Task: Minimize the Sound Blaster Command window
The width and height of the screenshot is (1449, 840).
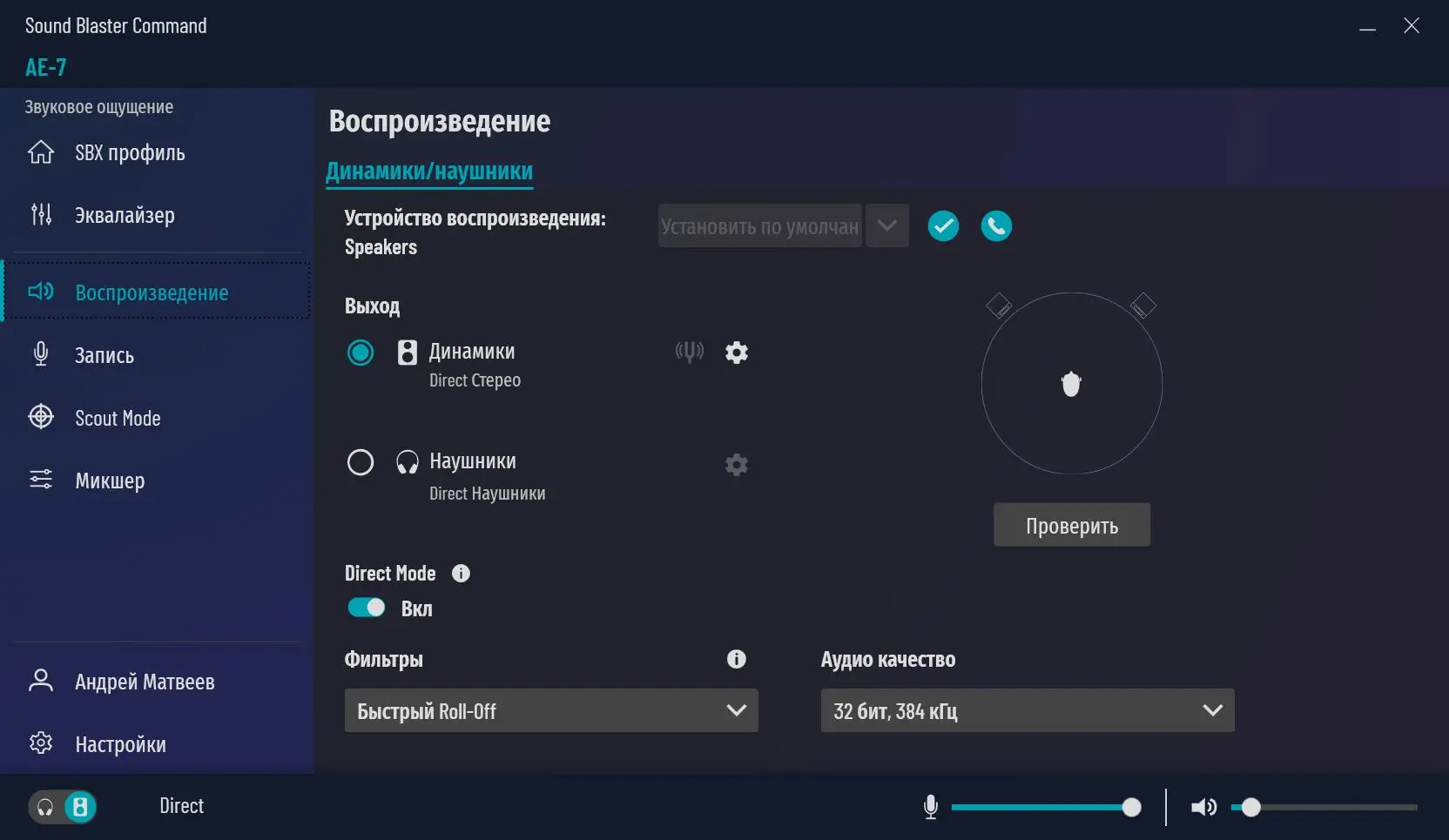Action: click(1367, 27)
